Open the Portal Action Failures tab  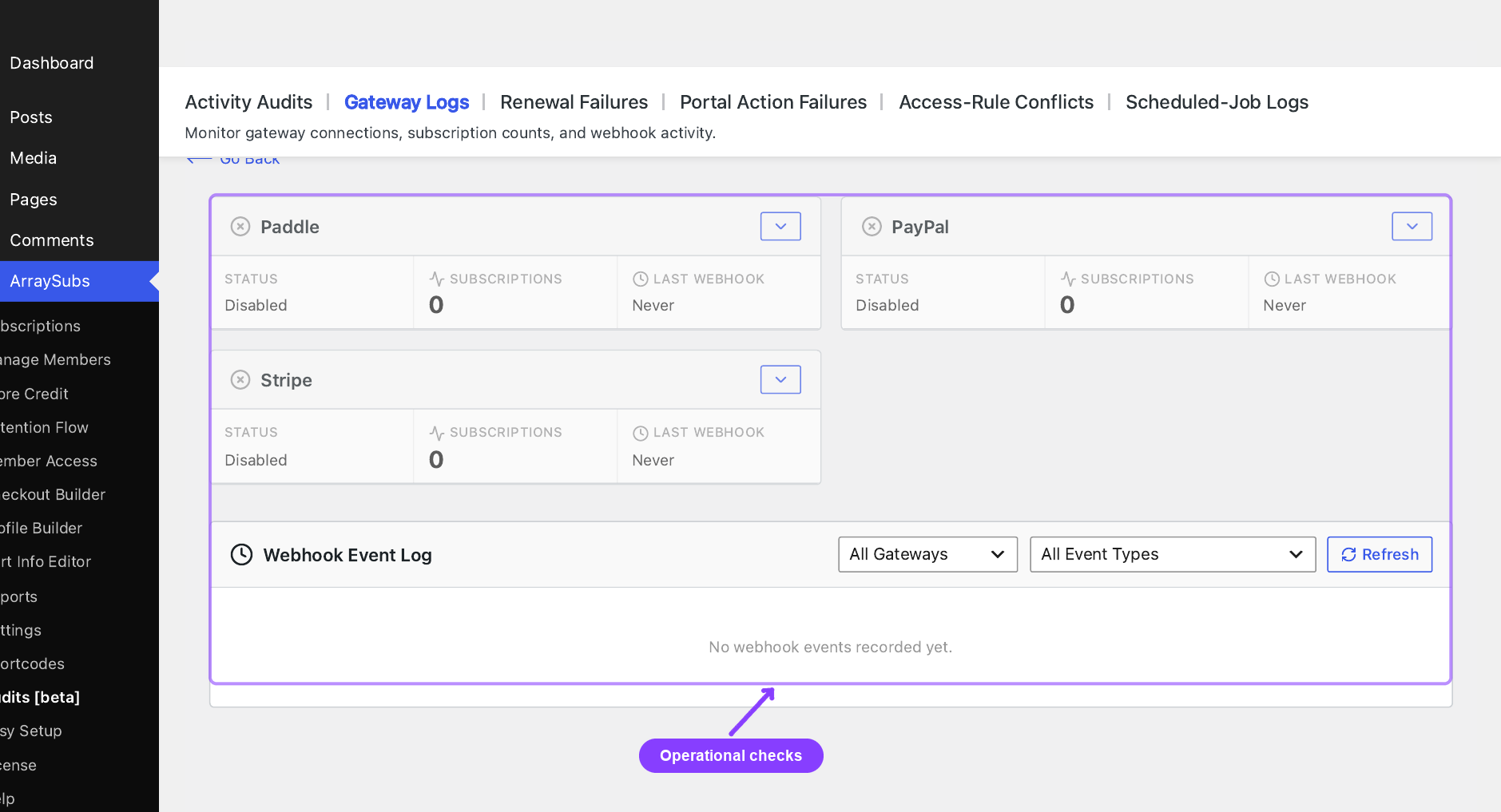(773, 102)
